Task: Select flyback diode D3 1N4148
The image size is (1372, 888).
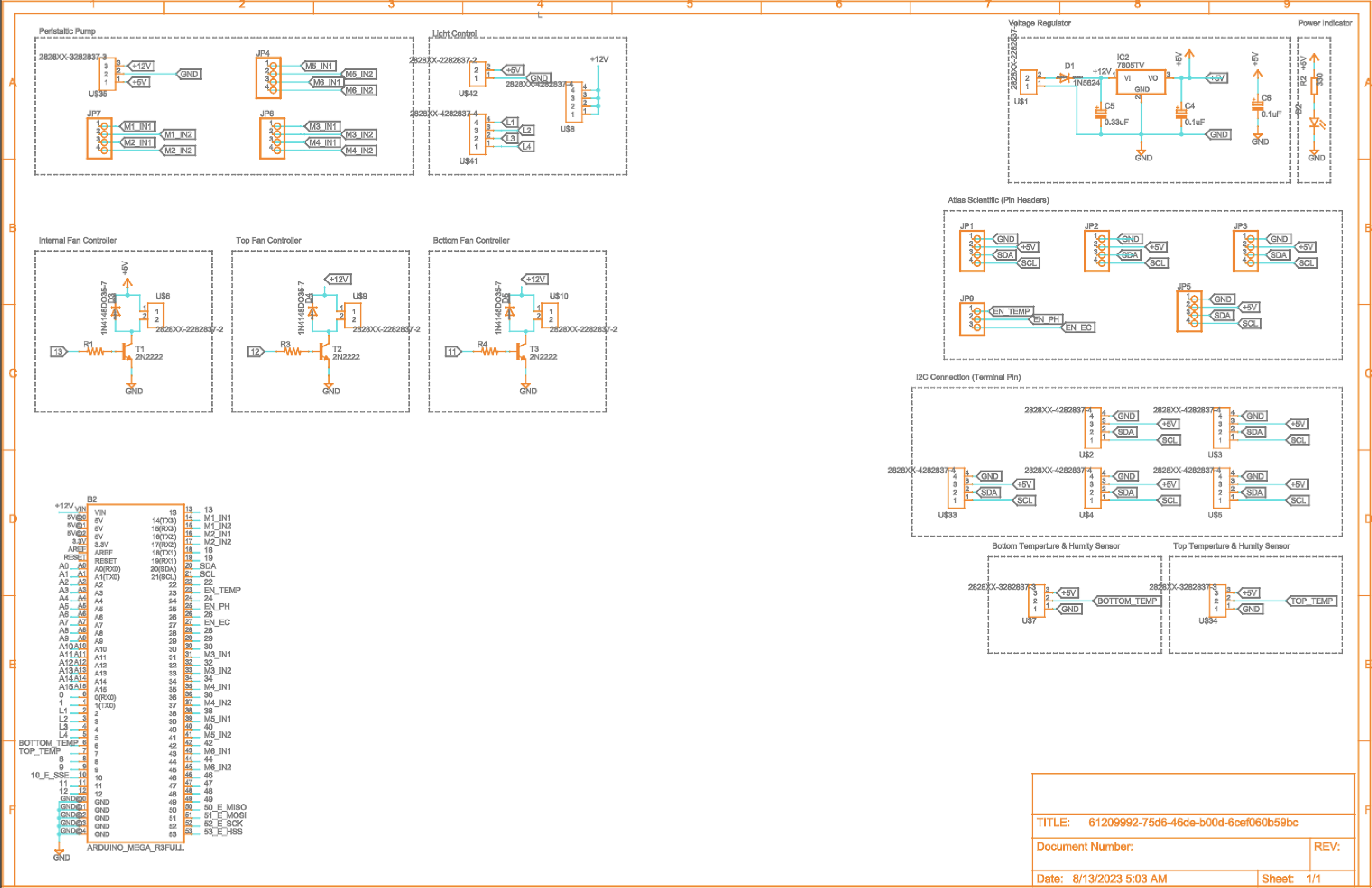Action: [x=116, y=312]
